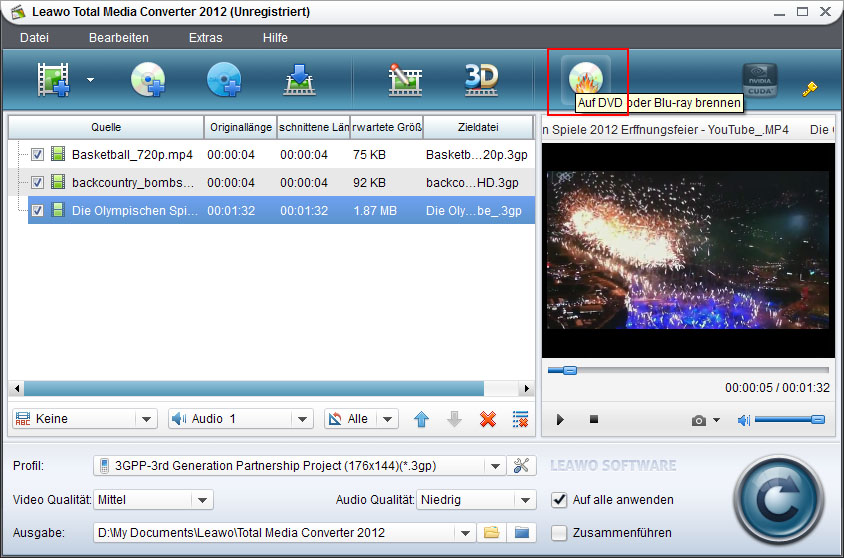Open the Add Video dropdown arrow
This screenshot has height=558, width=844.
pyautogui.click(x=90, y=80)
